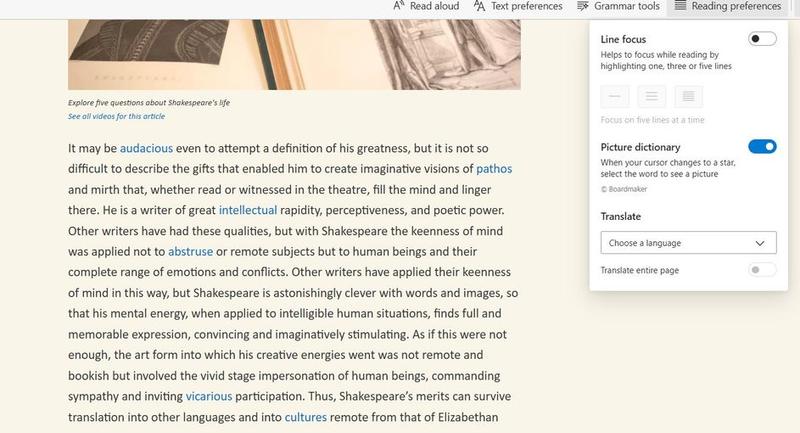Enable the Line focus toggle
This screenshot has height=433, width=800.
(762, 39)
